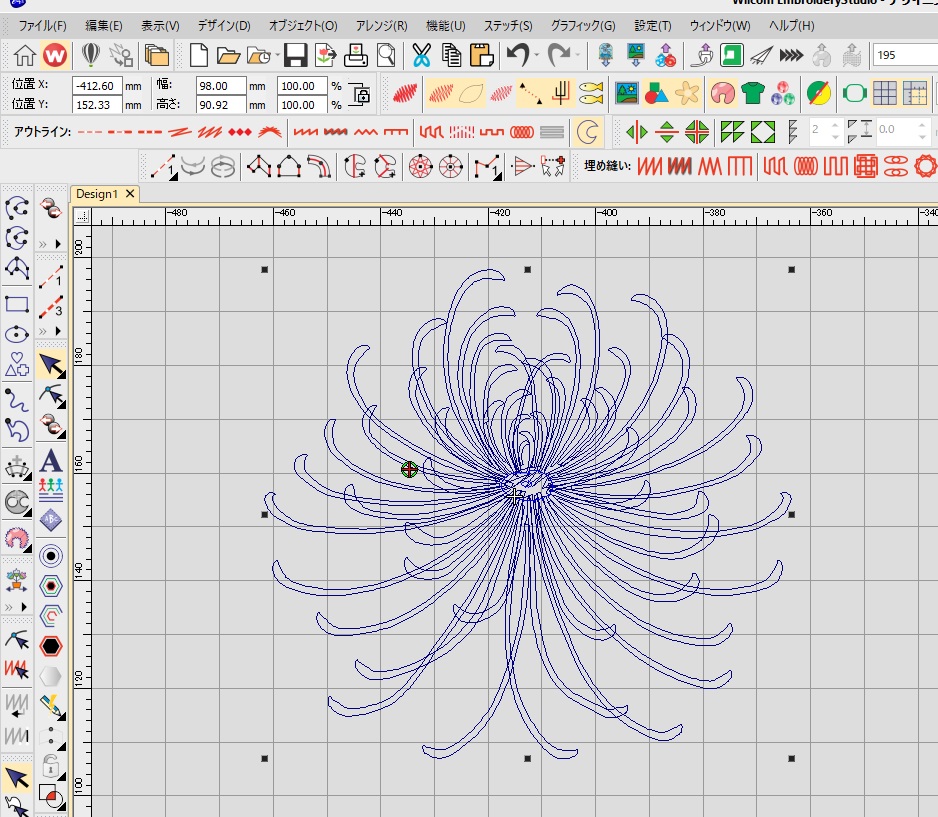
Task: Expand the open-recent dropdown arrow
Action: click(x=278, y=56)
